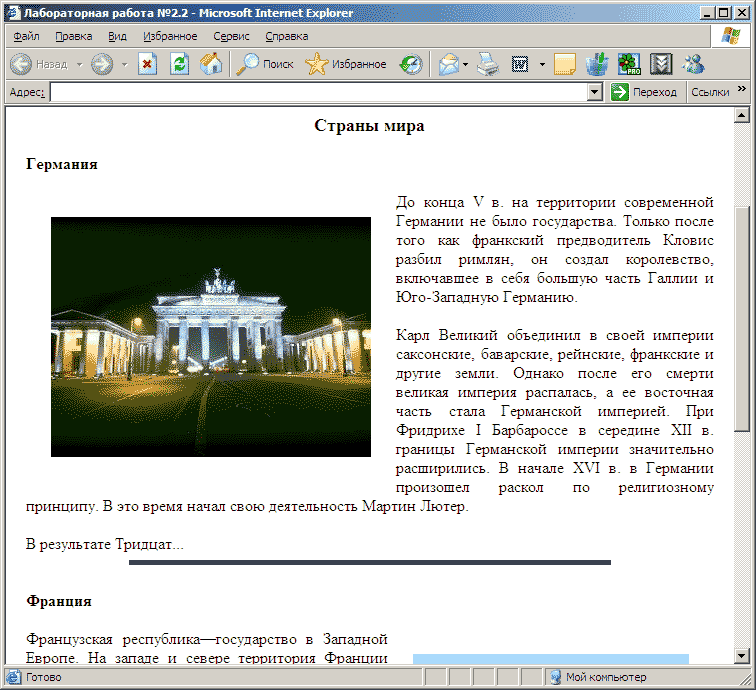756x690 pixels.
Task: Click the Переход go button
Action: [x=644, y=92]
